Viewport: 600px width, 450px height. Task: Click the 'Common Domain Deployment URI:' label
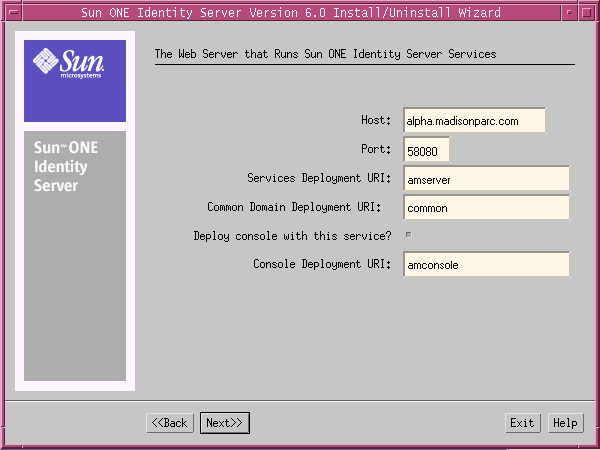click(294, 207)
